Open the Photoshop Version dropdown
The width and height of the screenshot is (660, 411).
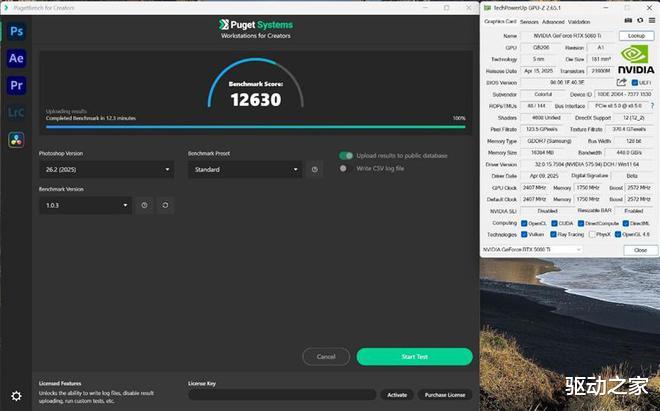(106, 169)
